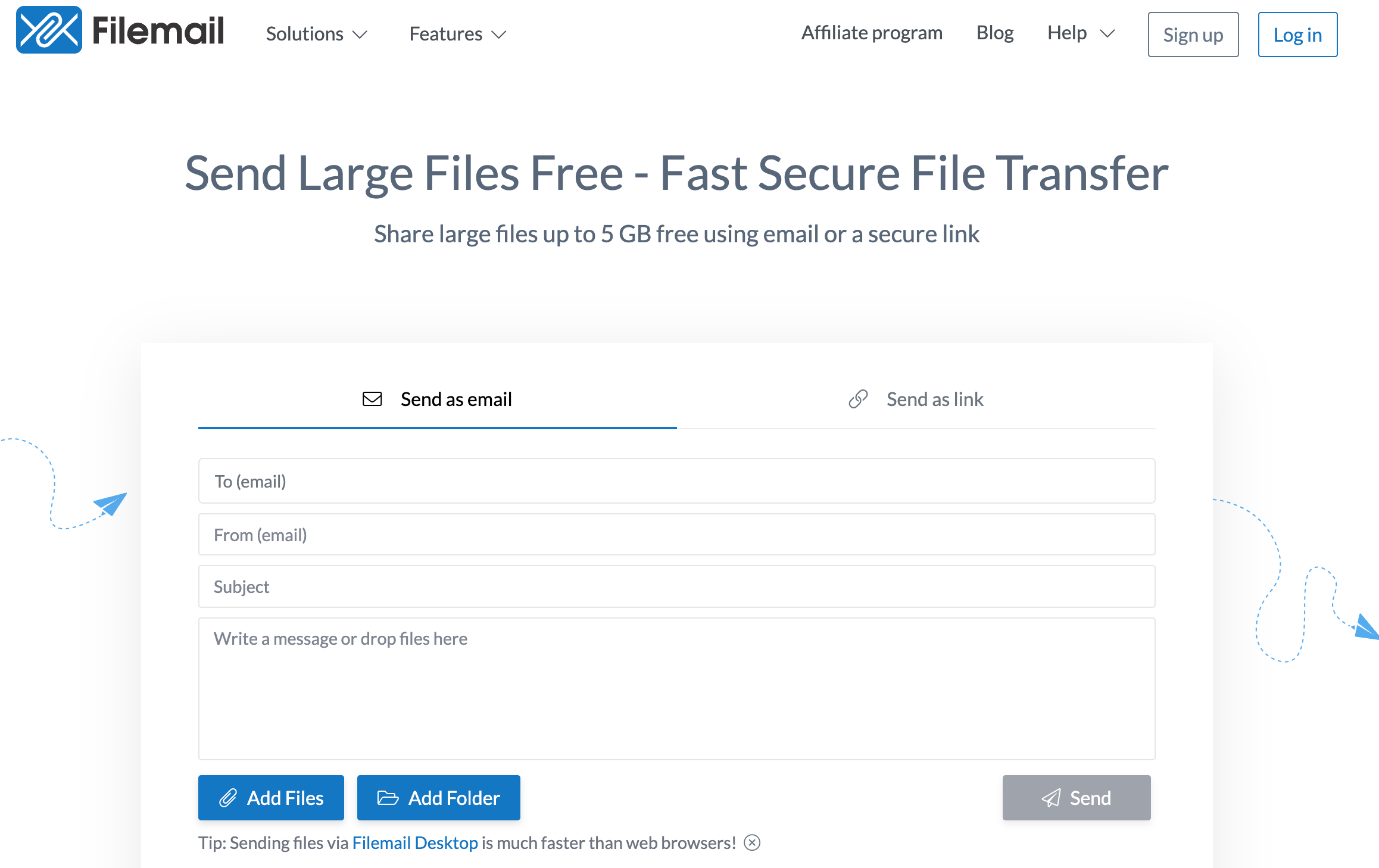Open the Affiliate program page
The width and height of the screenshot is (1379, 868).
tap(872, 33)
